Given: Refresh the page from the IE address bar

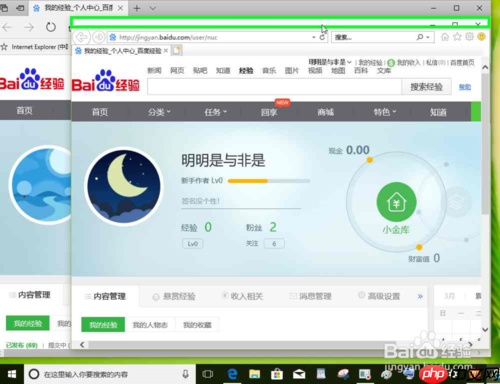Looking at the screenshot, I should [322, 37].
